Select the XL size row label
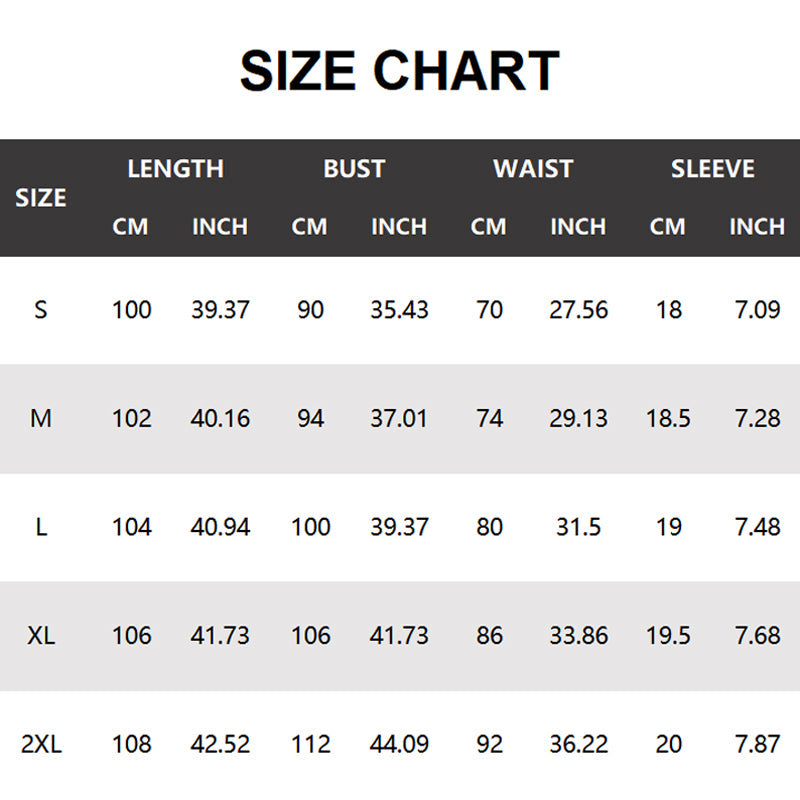 (41, 636)
